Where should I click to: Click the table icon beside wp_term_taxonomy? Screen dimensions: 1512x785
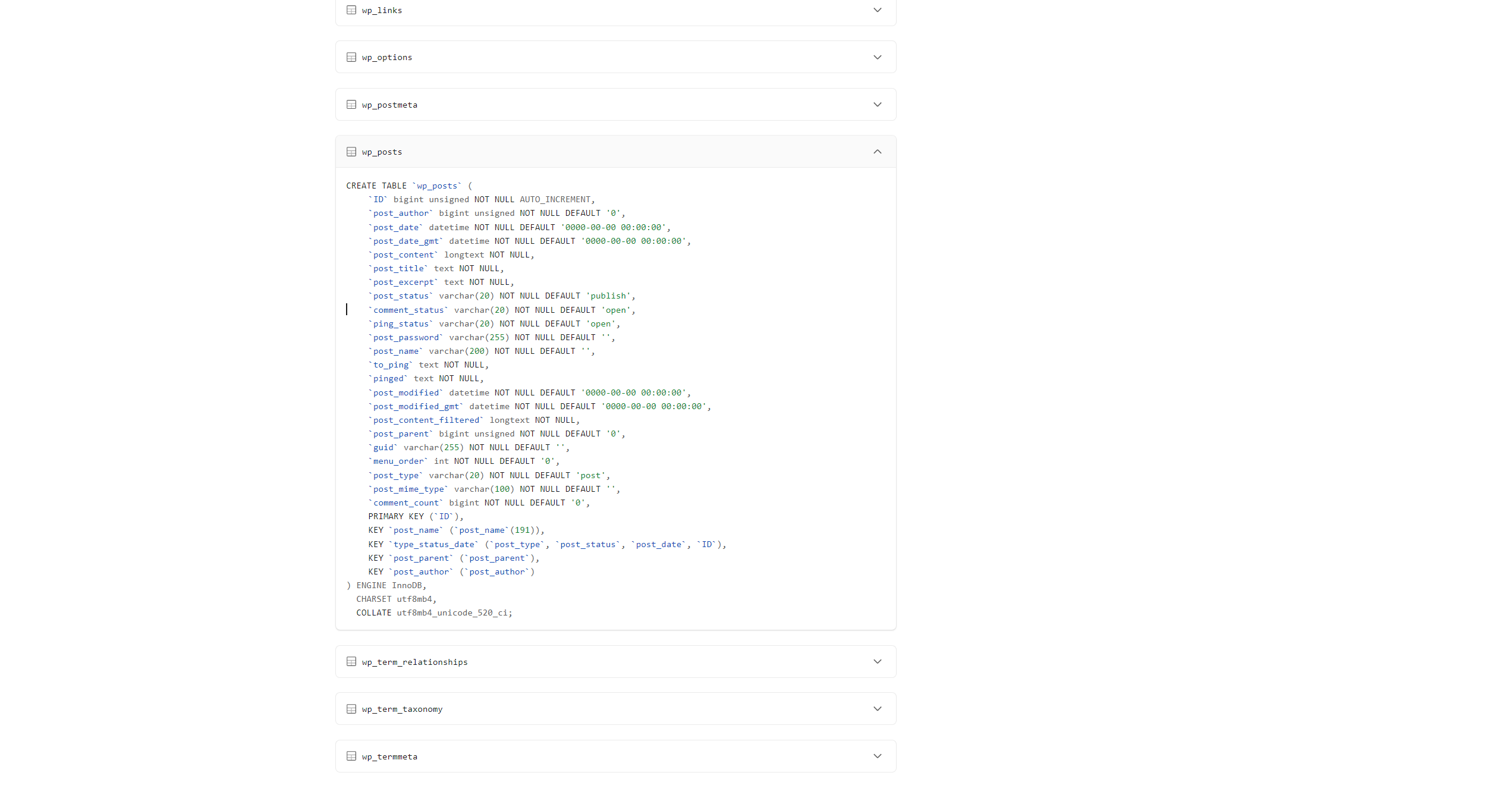[x=351, y=709]
